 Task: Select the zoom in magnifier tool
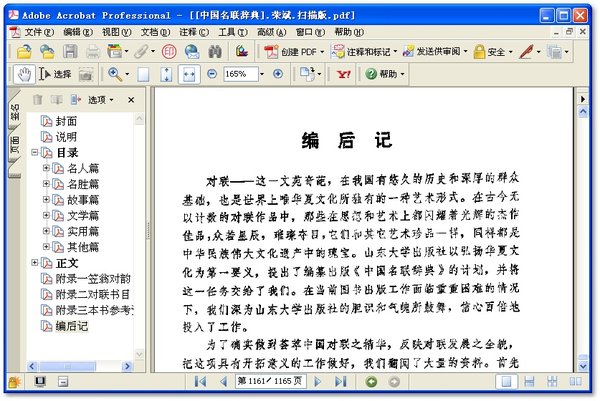pos(115,74)
